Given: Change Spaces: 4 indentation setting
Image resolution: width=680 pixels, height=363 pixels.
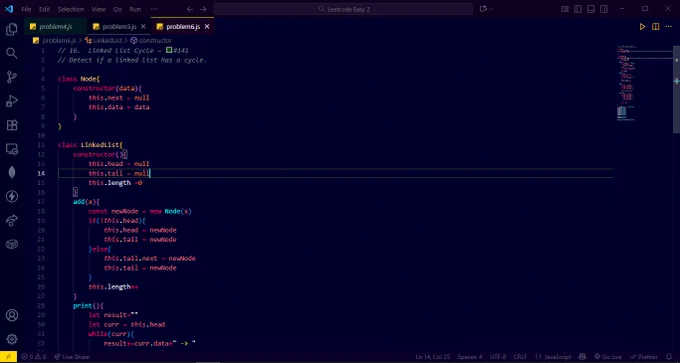Looking at the screenshot, I should coord(470,356).
